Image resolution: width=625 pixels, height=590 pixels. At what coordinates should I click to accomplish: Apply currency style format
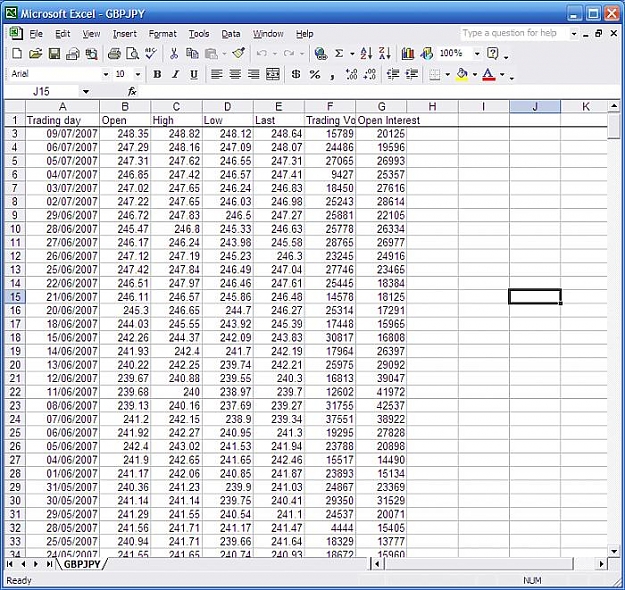[296, 75]
